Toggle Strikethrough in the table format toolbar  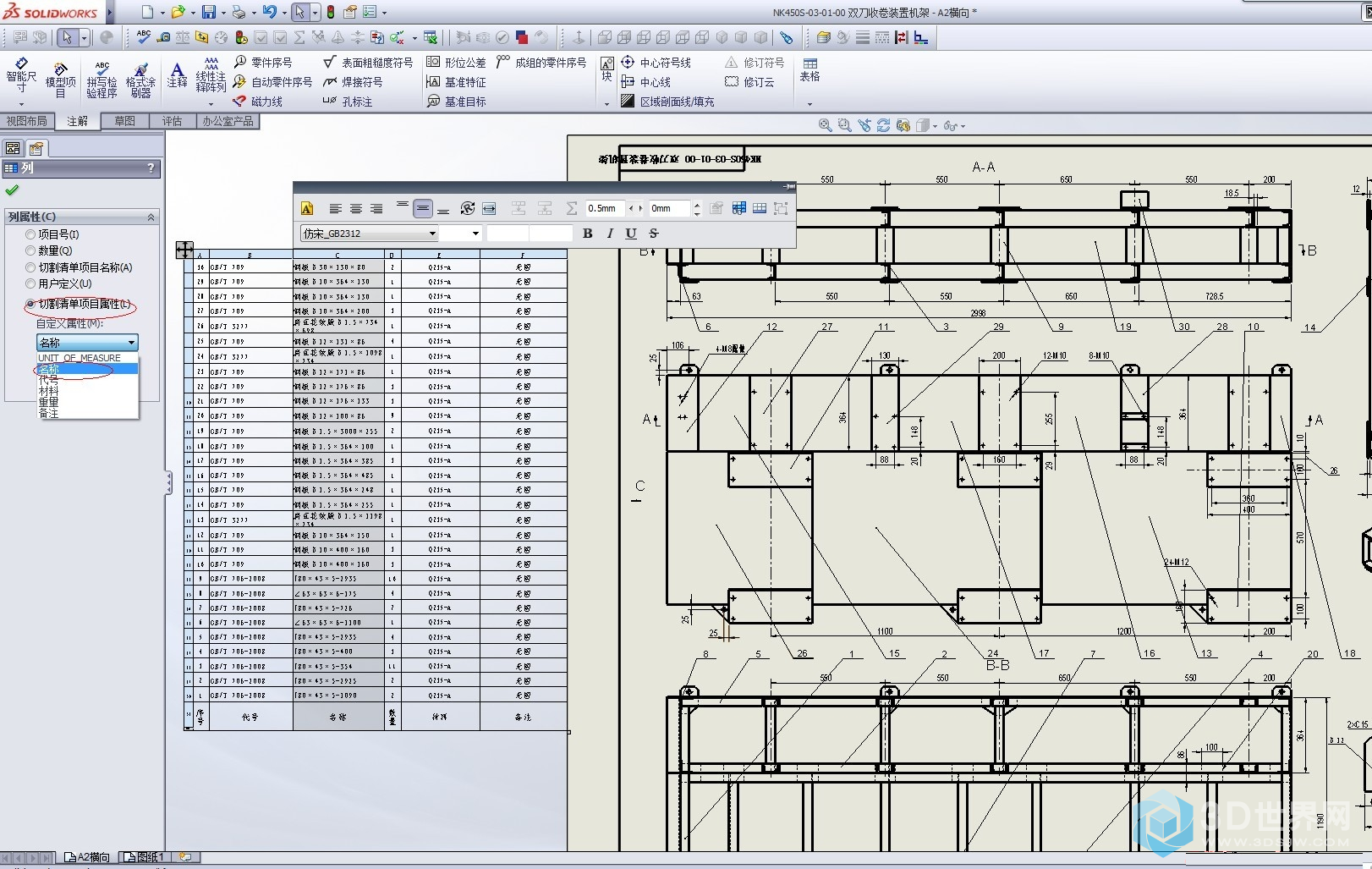point(653,234)
